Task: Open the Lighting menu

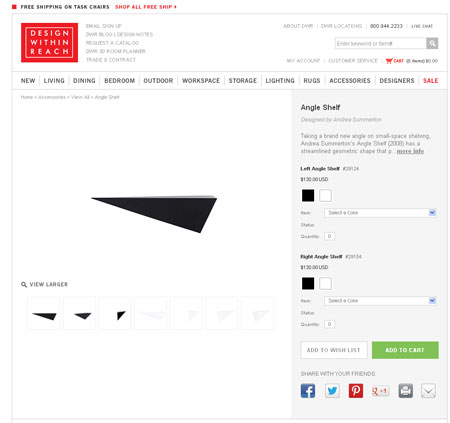Action: pos(280,81)
